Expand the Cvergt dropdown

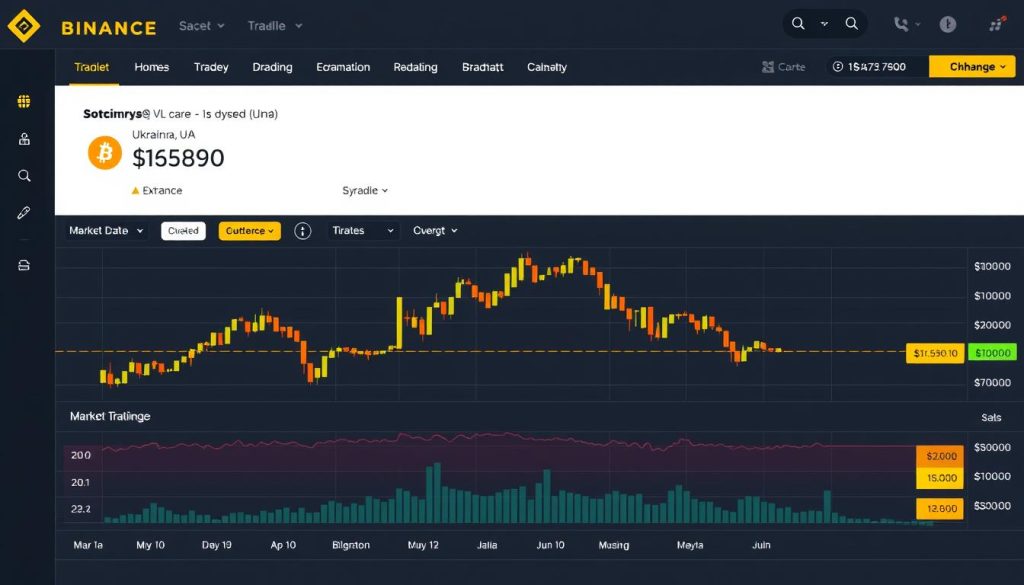(435, 230)
